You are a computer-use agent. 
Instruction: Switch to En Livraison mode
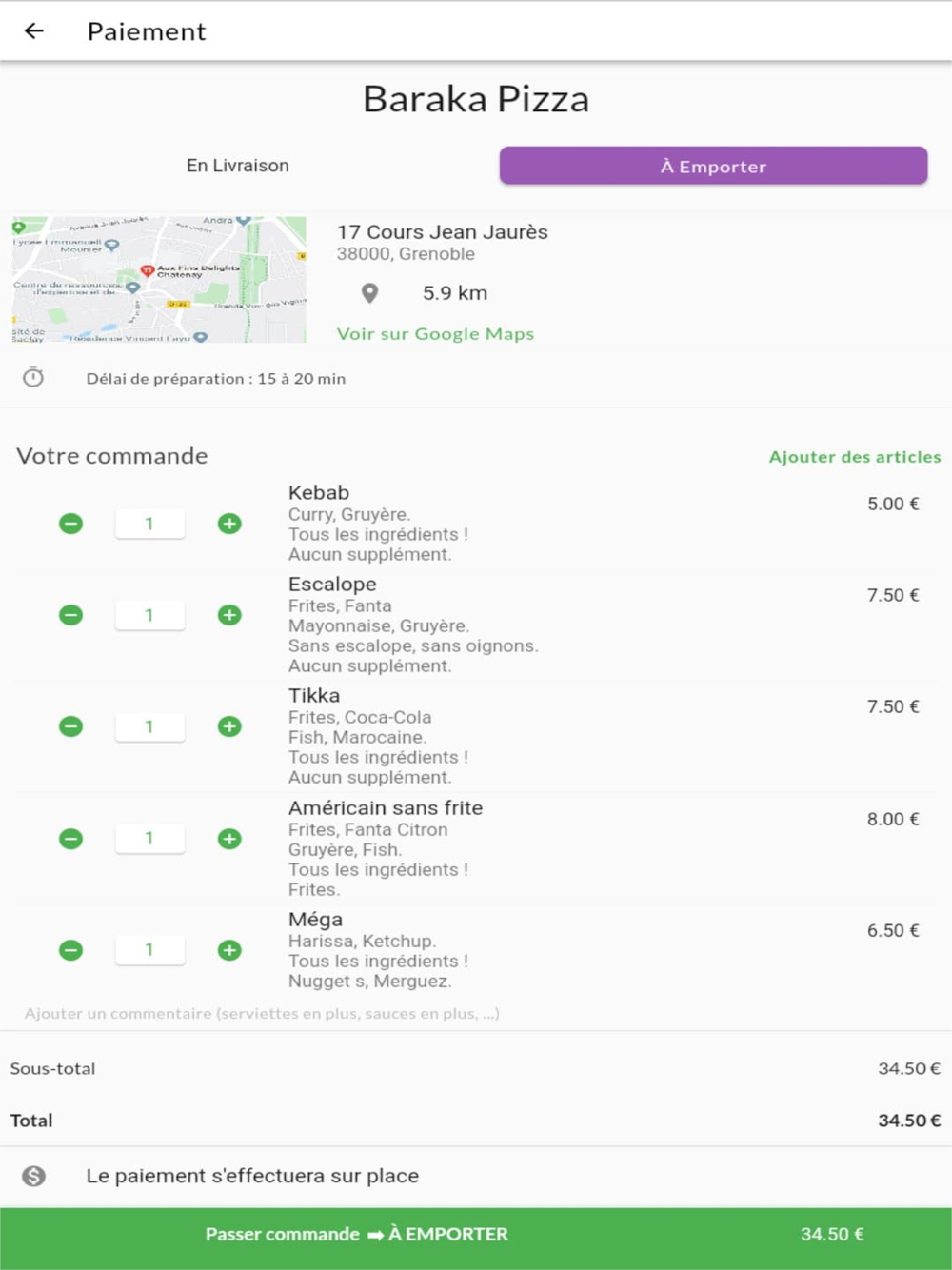point(238,166)
